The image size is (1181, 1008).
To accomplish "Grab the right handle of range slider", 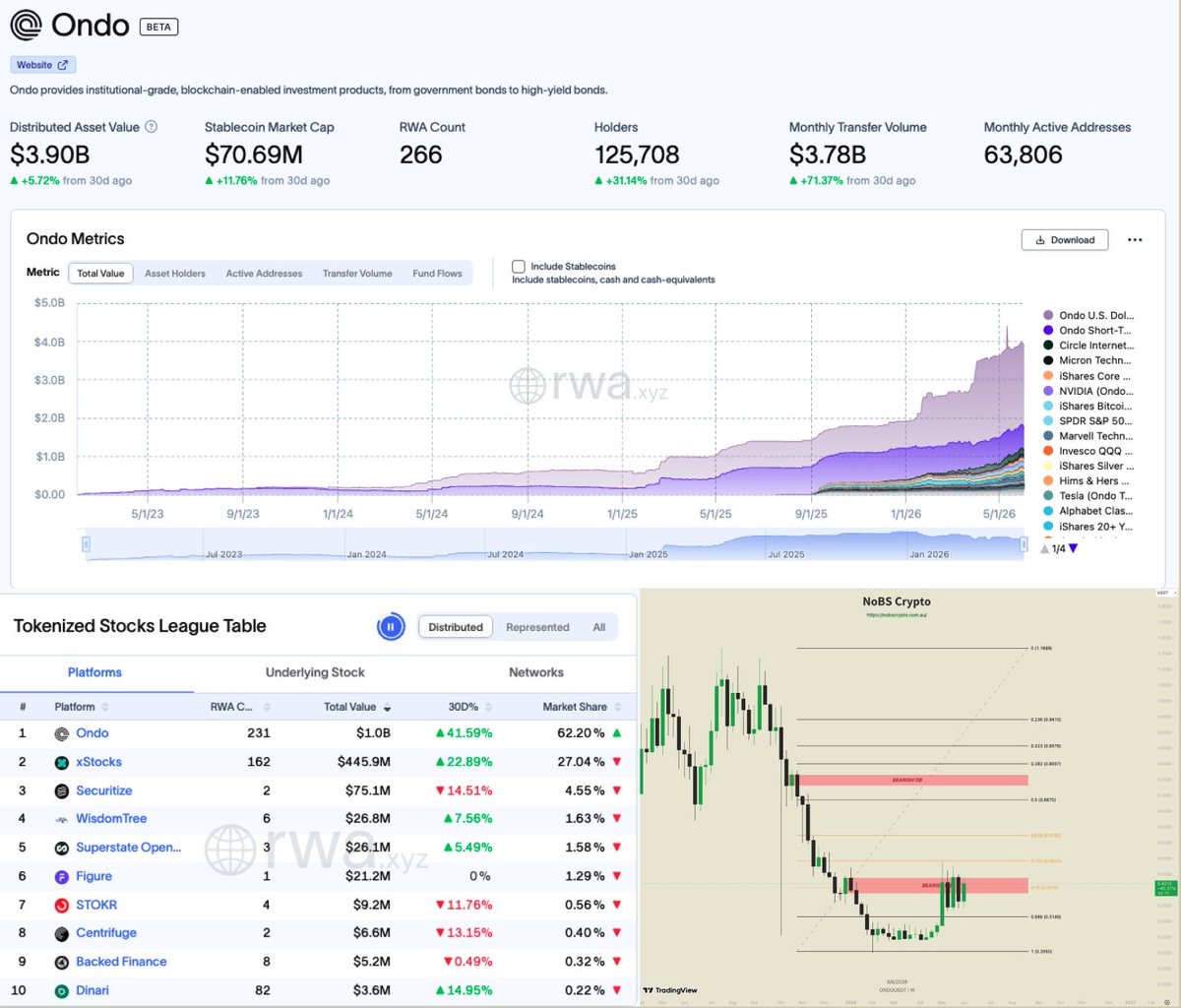I will click(1025, 543).
